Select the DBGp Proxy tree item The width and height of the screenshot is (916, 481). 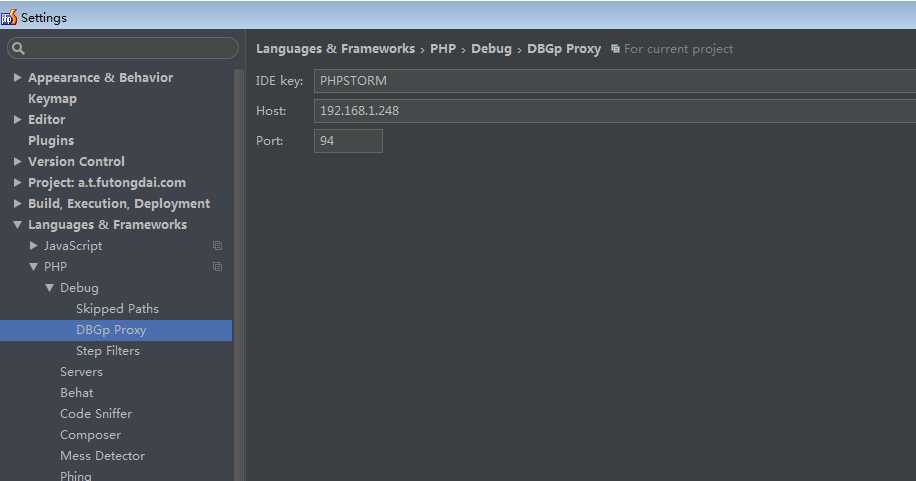pyautogui.click(x=116, y=330)
